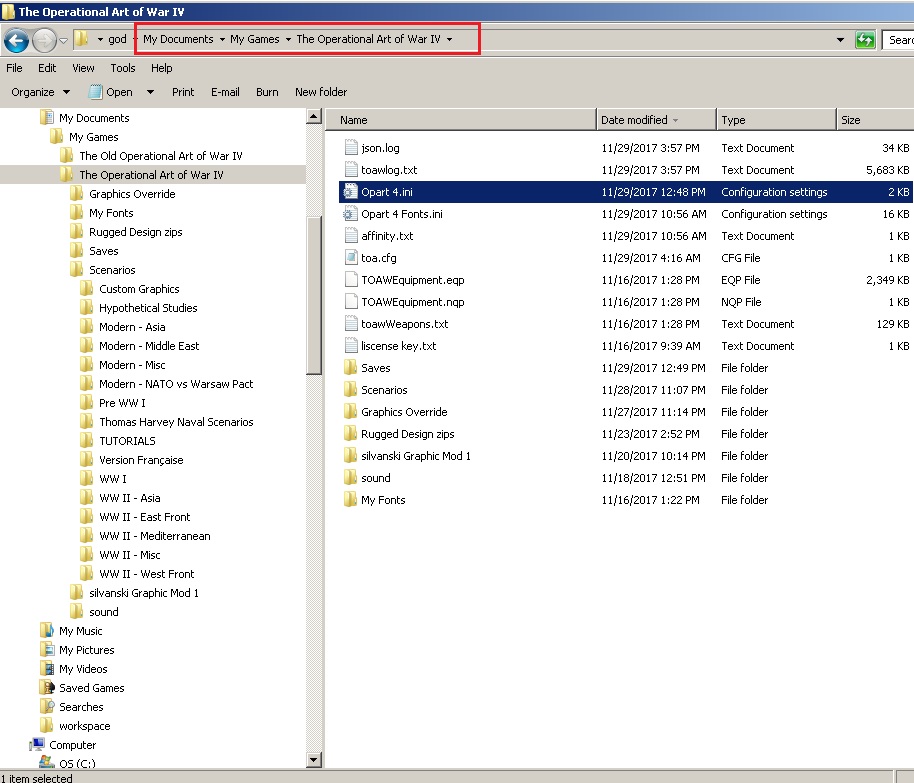
Task: Select TUTORIALS folder in tree
Action: 127,441
